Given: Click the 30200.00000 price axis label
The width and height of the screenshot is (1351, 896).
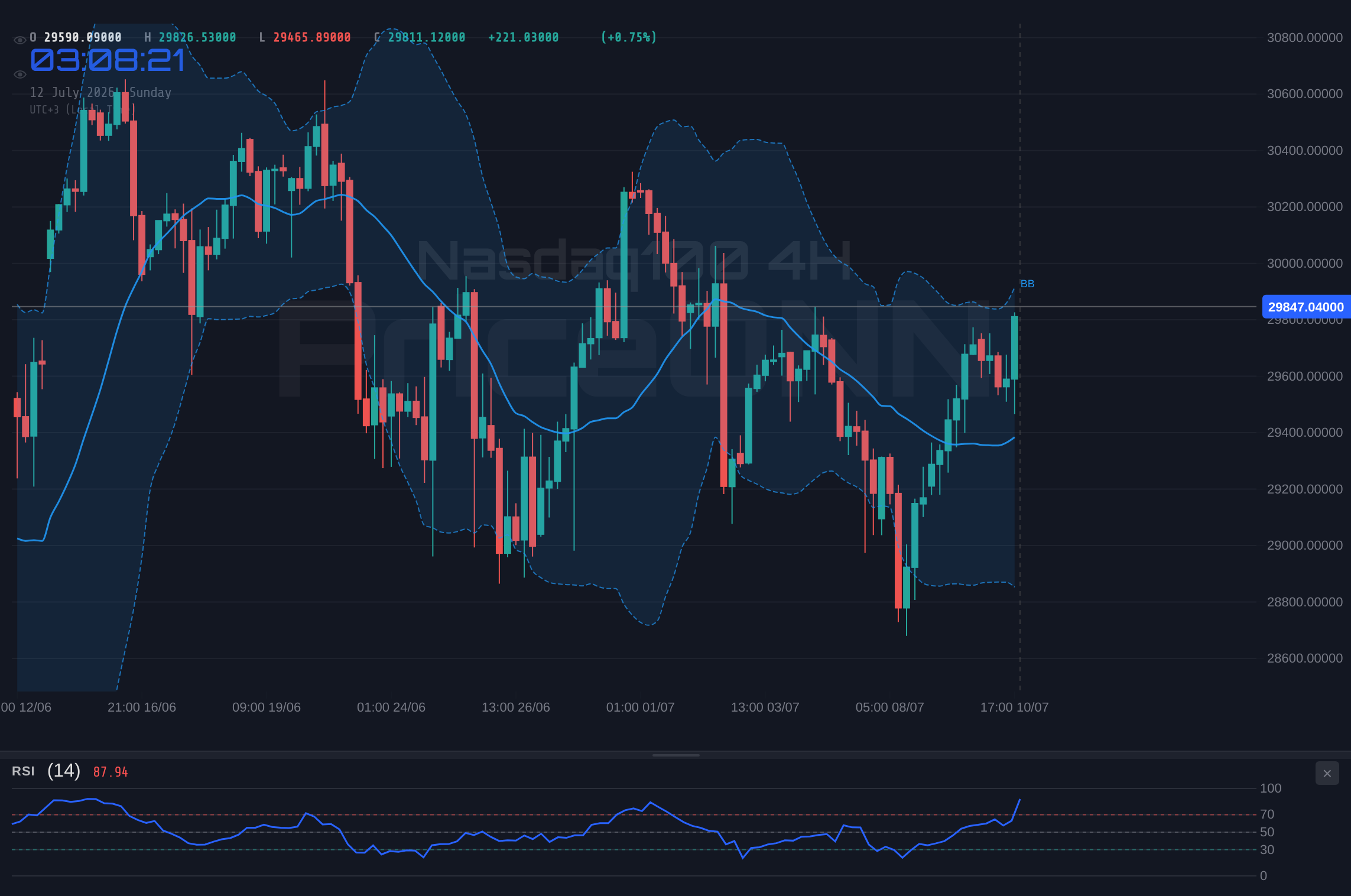Looking at the screenshot, I should pyautogui.click(x=1305, y=207).
